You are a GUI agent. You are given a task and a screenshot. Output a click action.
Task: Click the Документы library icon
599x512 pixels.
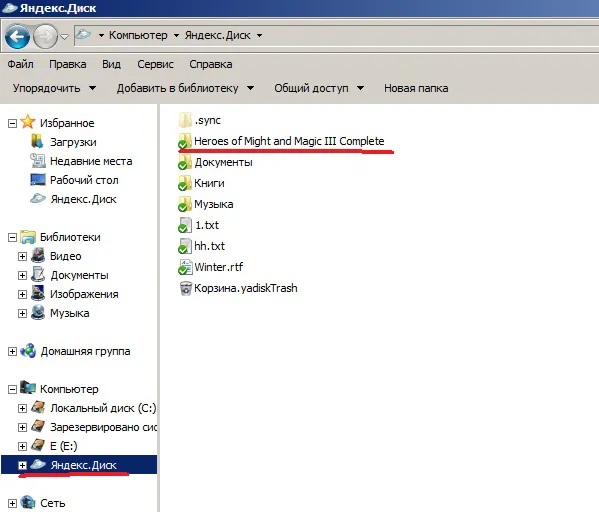coord(38,274)
